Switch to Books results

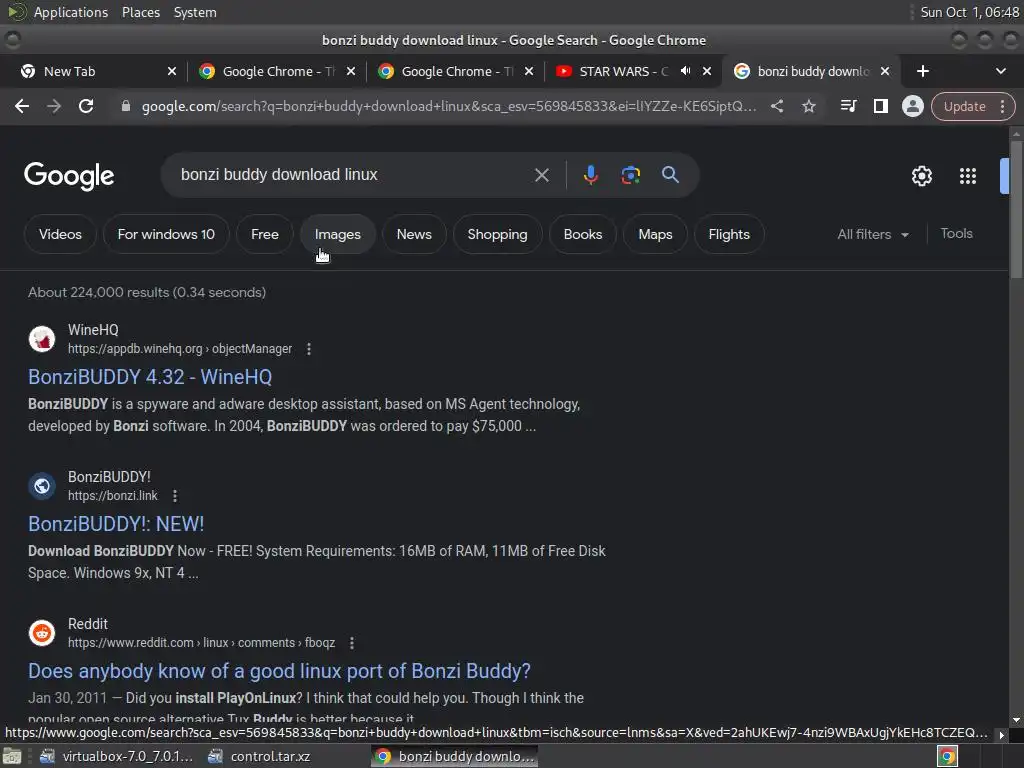coord(583,234)
